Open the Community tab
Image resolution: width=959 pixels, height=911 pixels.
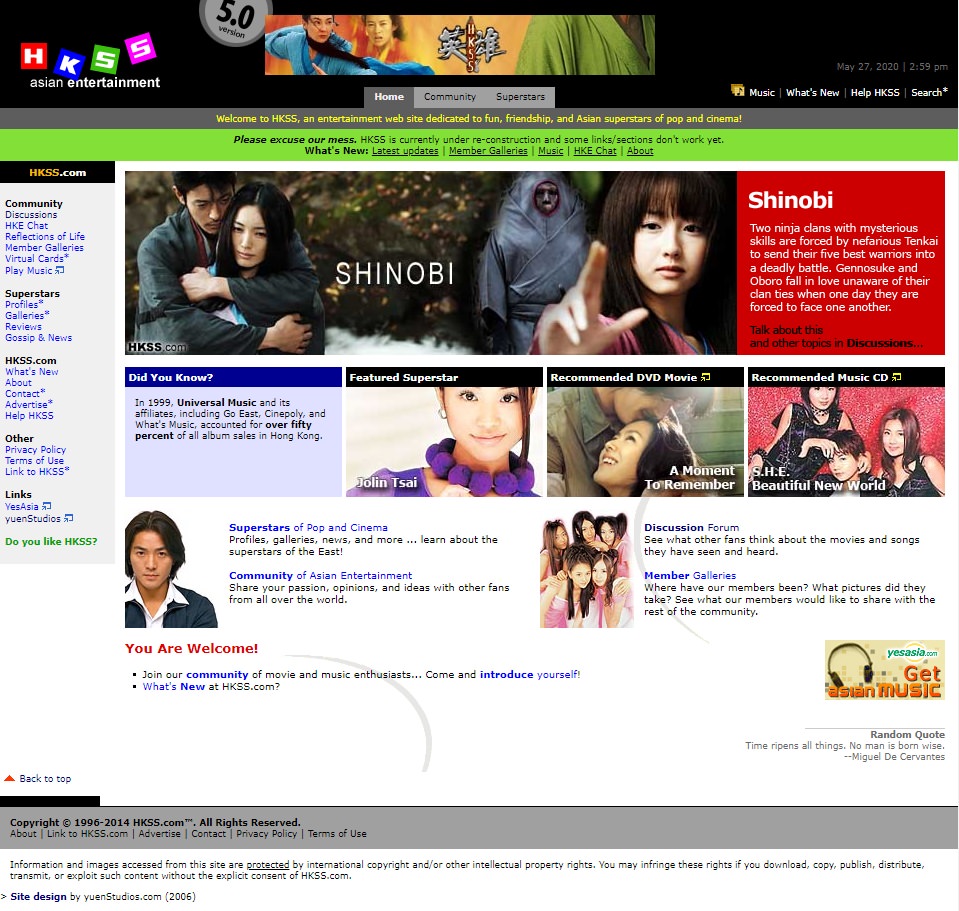coord(450,97)
